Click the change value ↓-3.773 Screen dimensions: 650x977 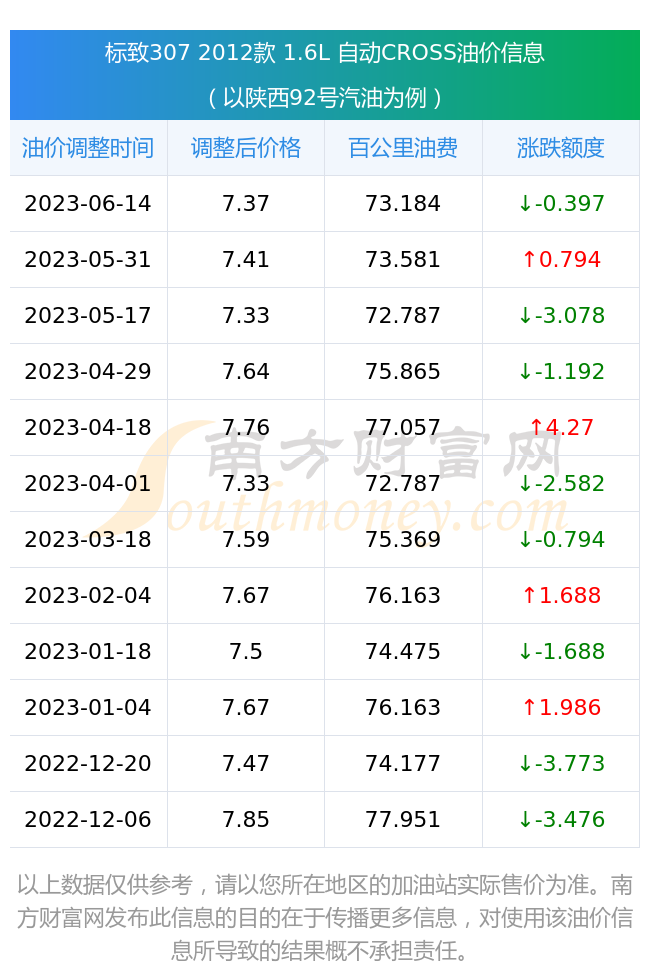[561, 764]
